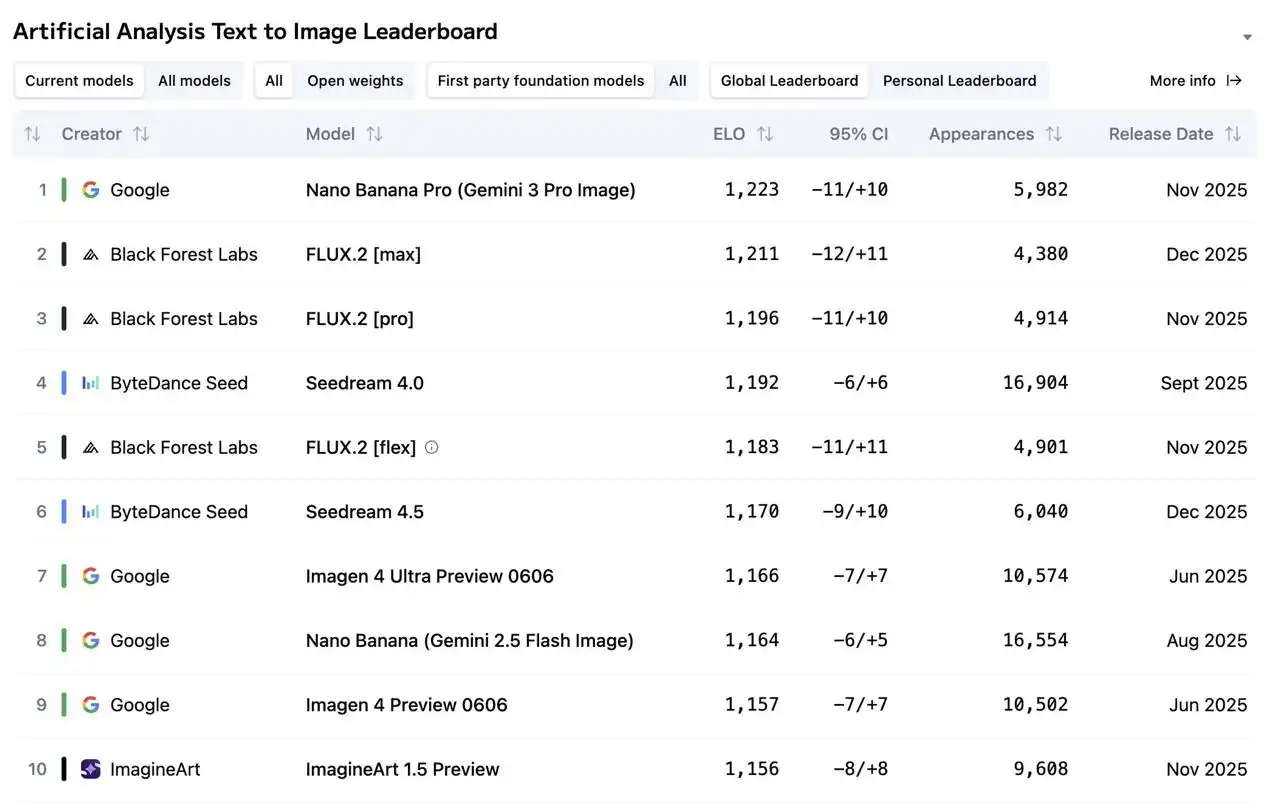
Task: Select Global Leaderboard tab
Action: click(789, 81)
